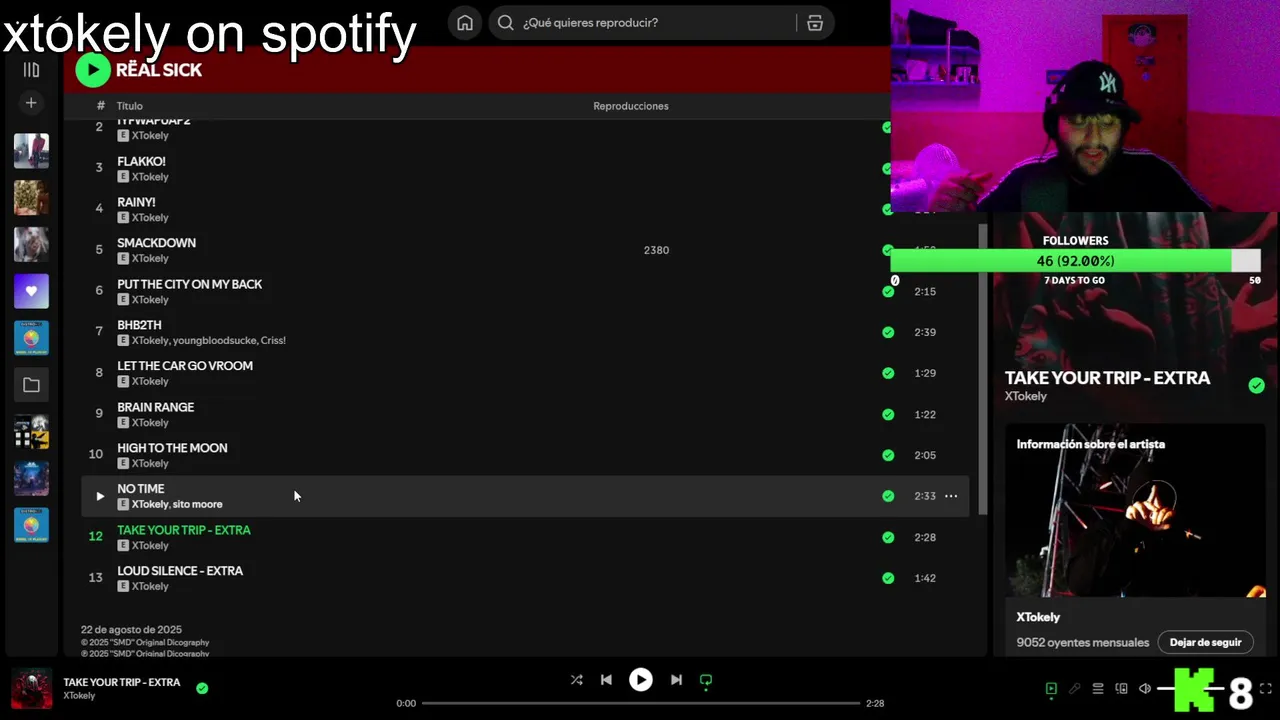The width and height of the screenshot is (1280, 720).
Task: Toggle the saved checkmark for TAKE YOUR TRIP - EXTRA row
Action: 888,537
